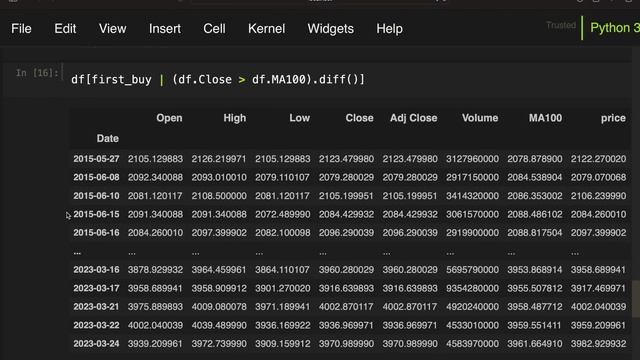The height and width of the screenshot is (360, 640).
Task: Select the 2015-06-16 row label
Action: 96,232
